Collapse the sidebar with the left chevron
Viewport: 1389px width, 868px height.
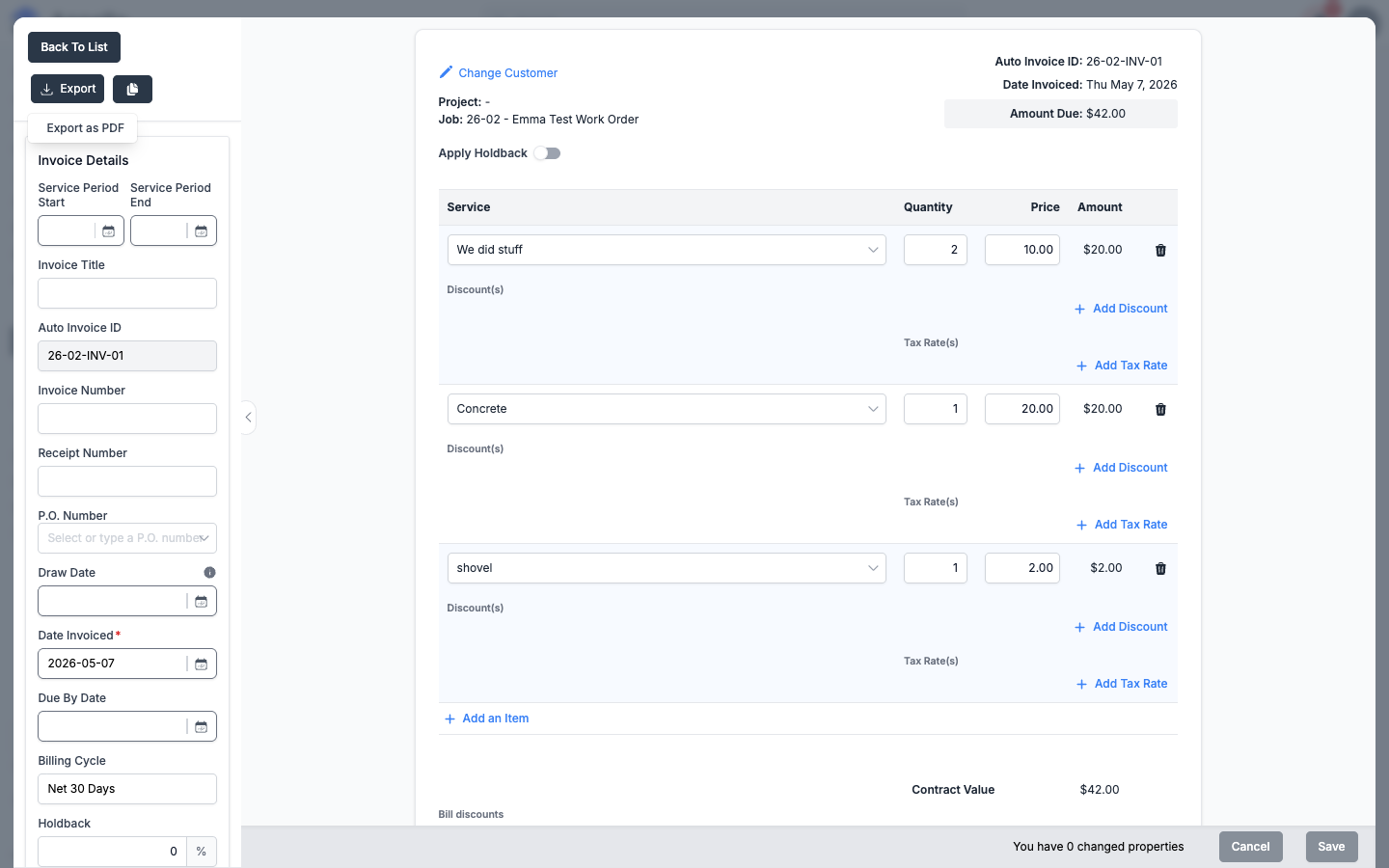[248, 418]
